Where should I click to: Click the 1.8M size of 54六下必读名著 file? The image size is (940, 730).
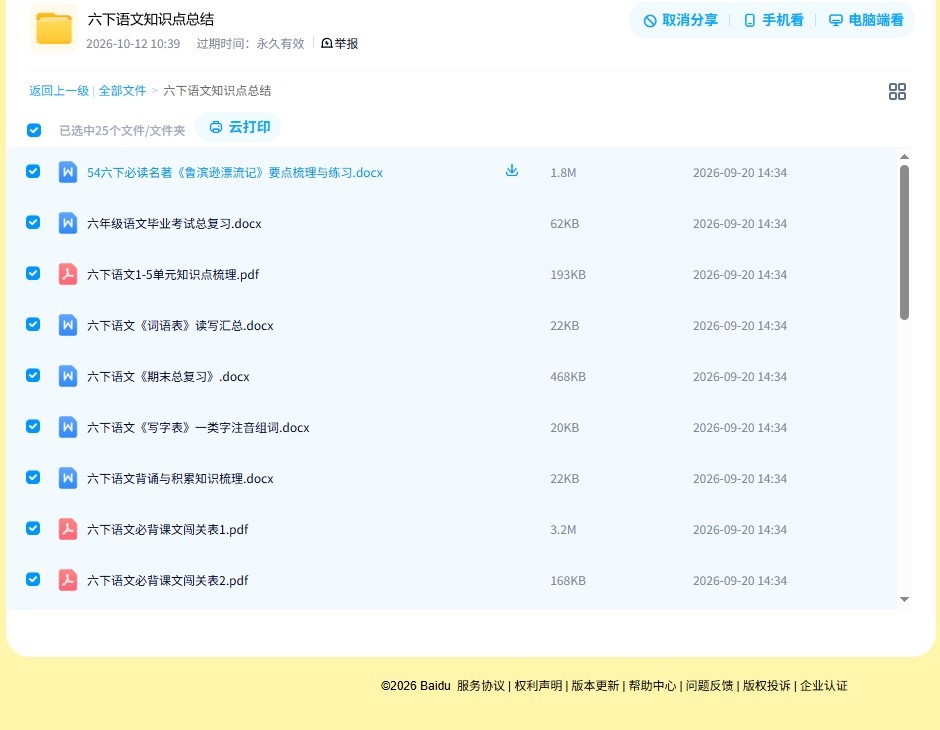[x=564, y=173]
